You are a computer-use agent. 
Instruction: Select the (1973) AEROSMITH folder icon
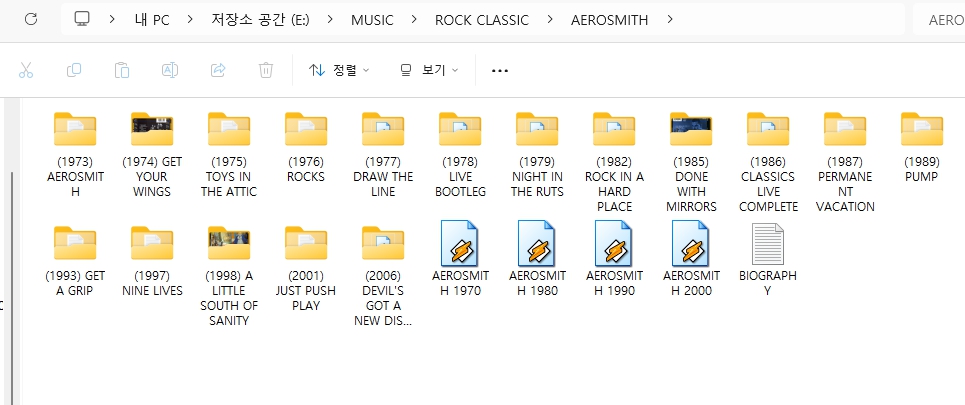[75, 129]
